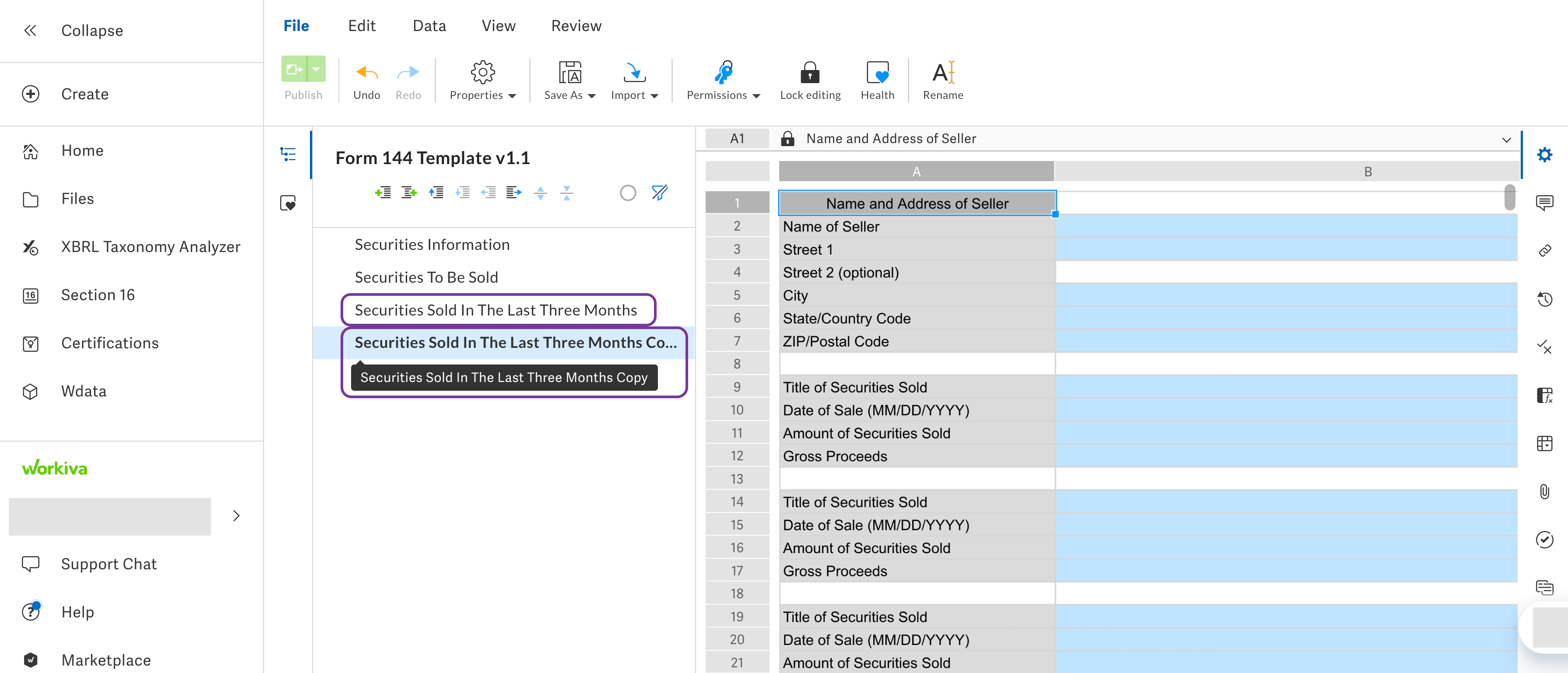Go to XBRL Taxonomy Analyzer

[150, 247]
